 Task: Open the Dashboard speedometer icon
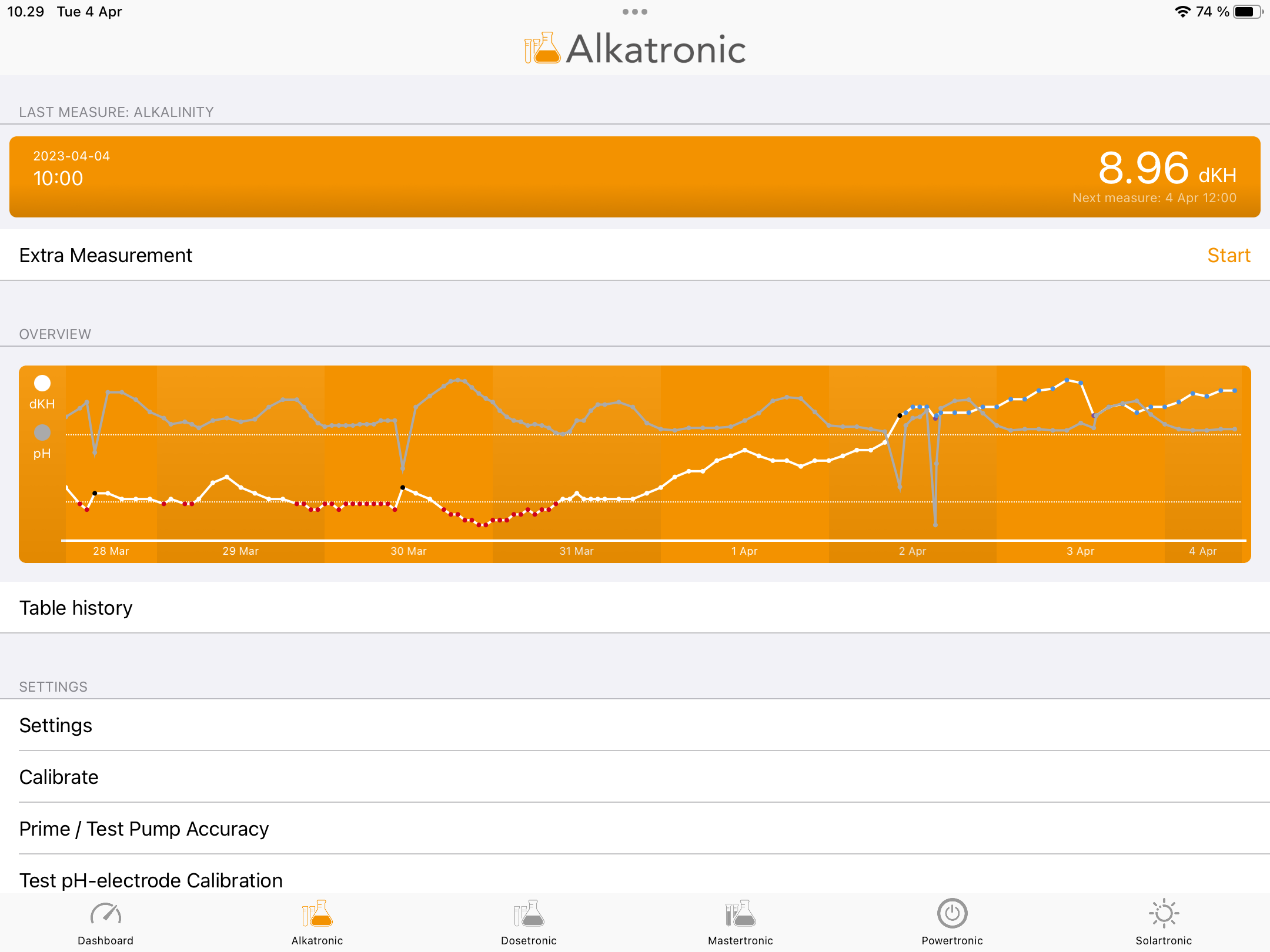tap(106, 914)
